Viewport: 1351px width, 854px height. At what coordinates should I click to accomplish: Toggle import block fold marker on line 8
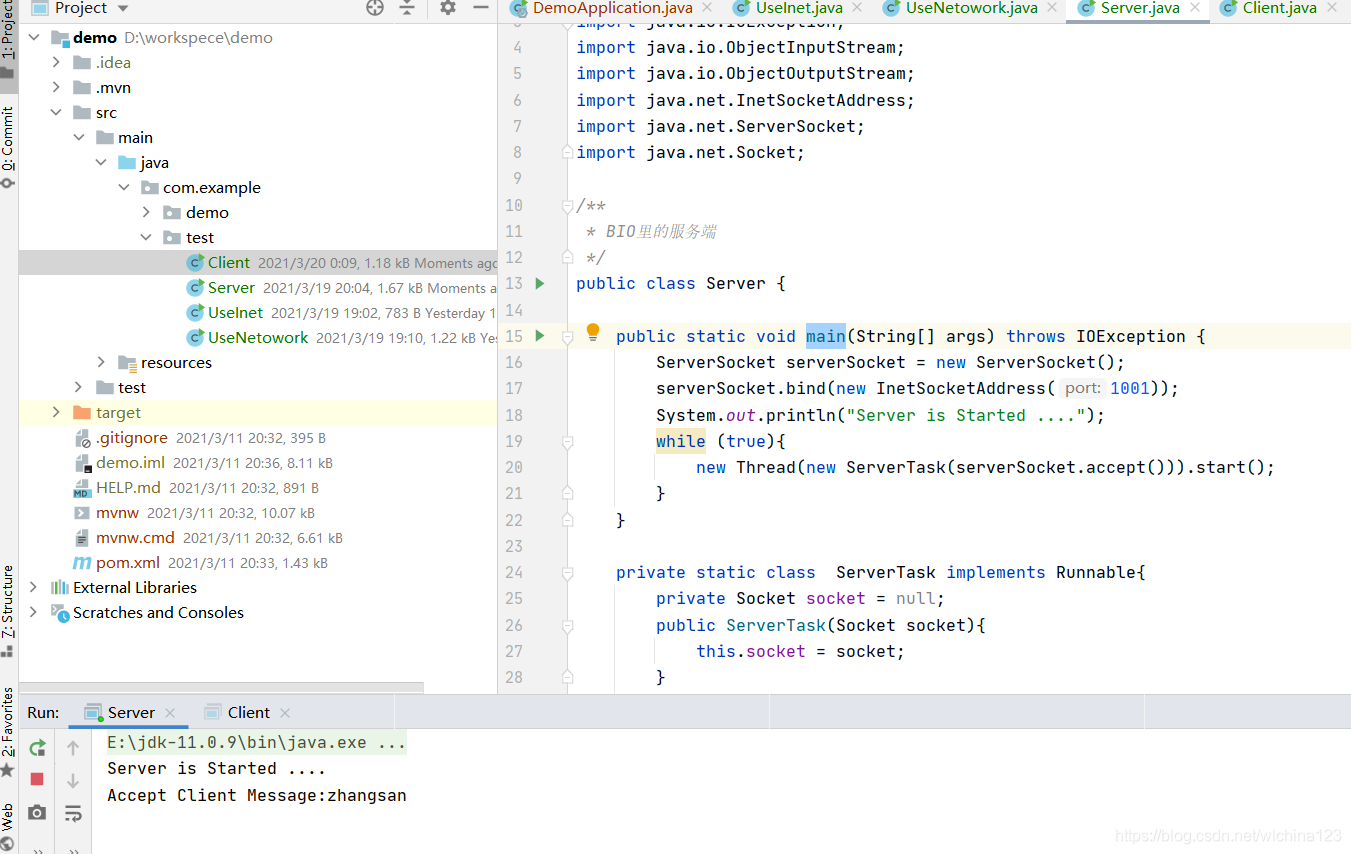click(567, 153)
